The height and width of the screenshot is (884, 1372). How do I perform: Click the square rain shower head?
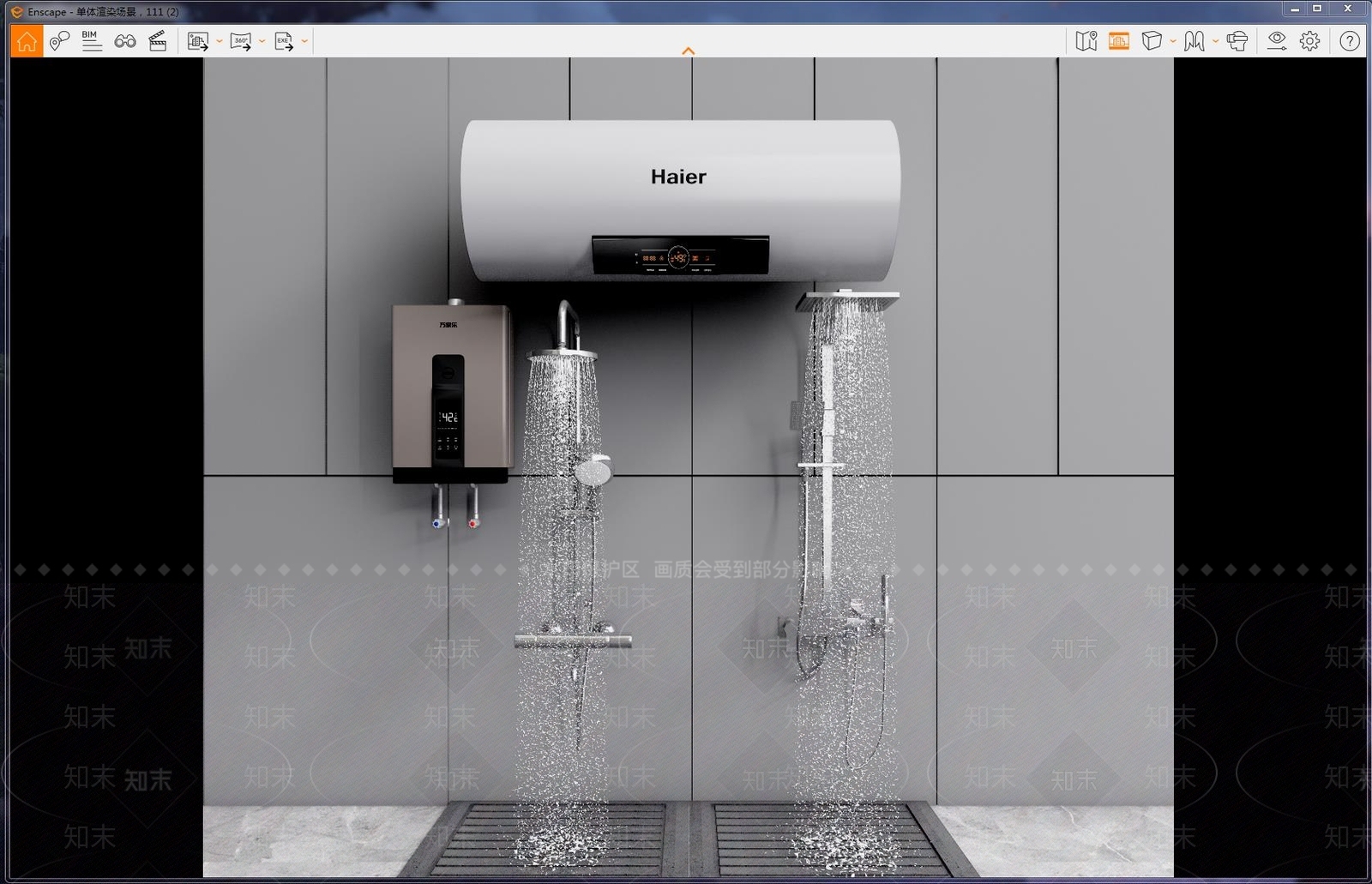point(848,301)
